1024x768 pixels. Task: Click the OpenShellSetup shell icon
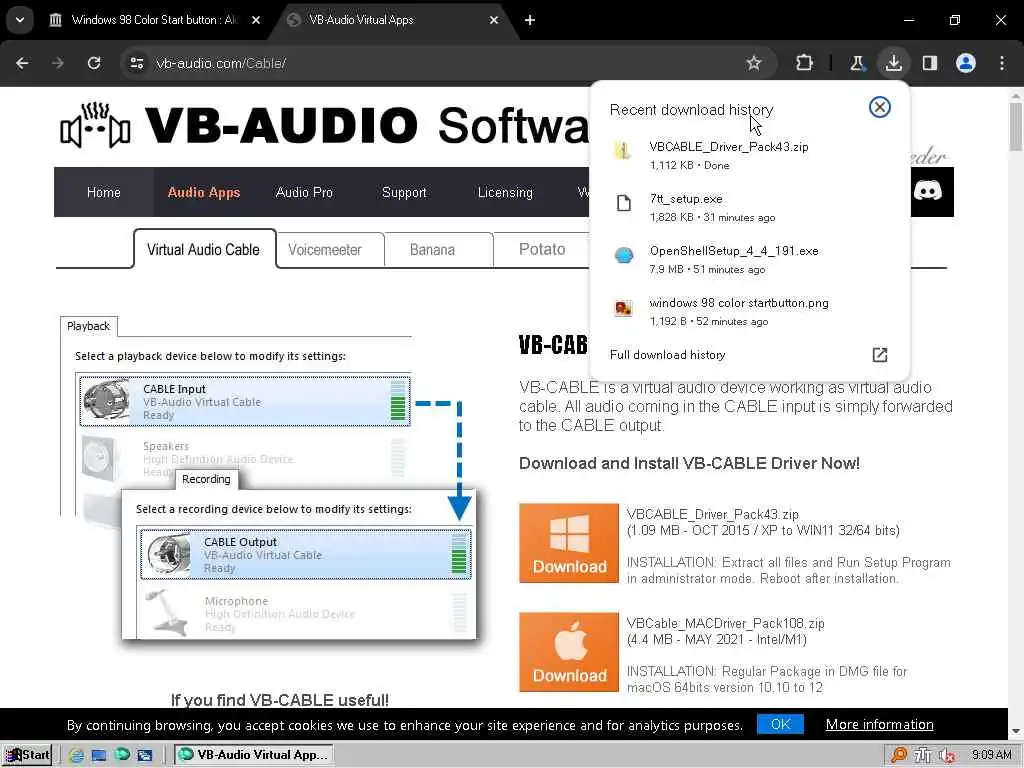(x=624, y=255)
